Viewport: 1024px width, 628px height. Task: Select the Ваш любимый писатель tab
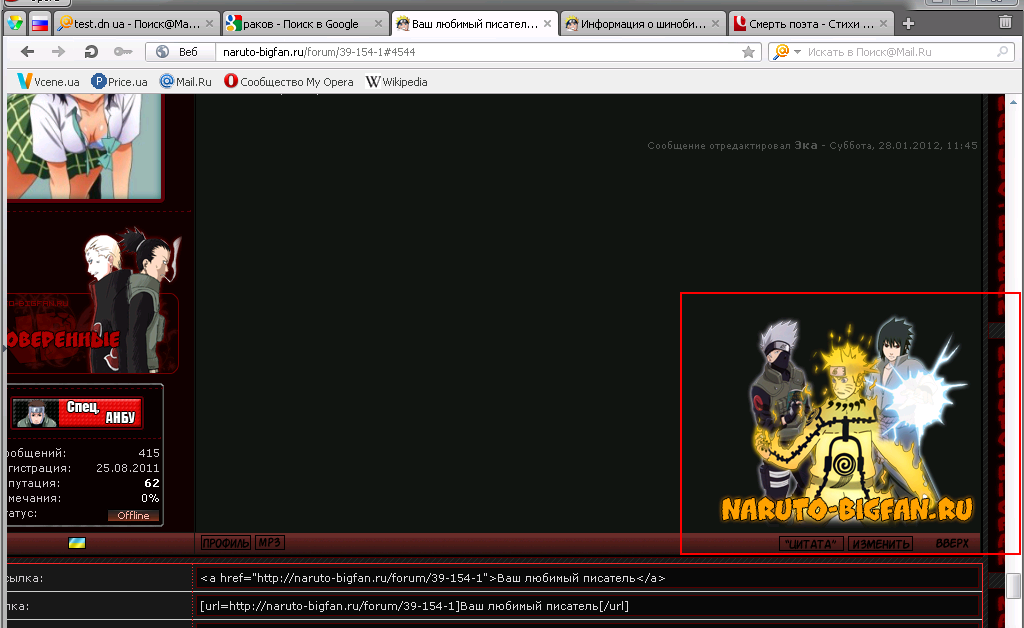click(x=474, y=24)
